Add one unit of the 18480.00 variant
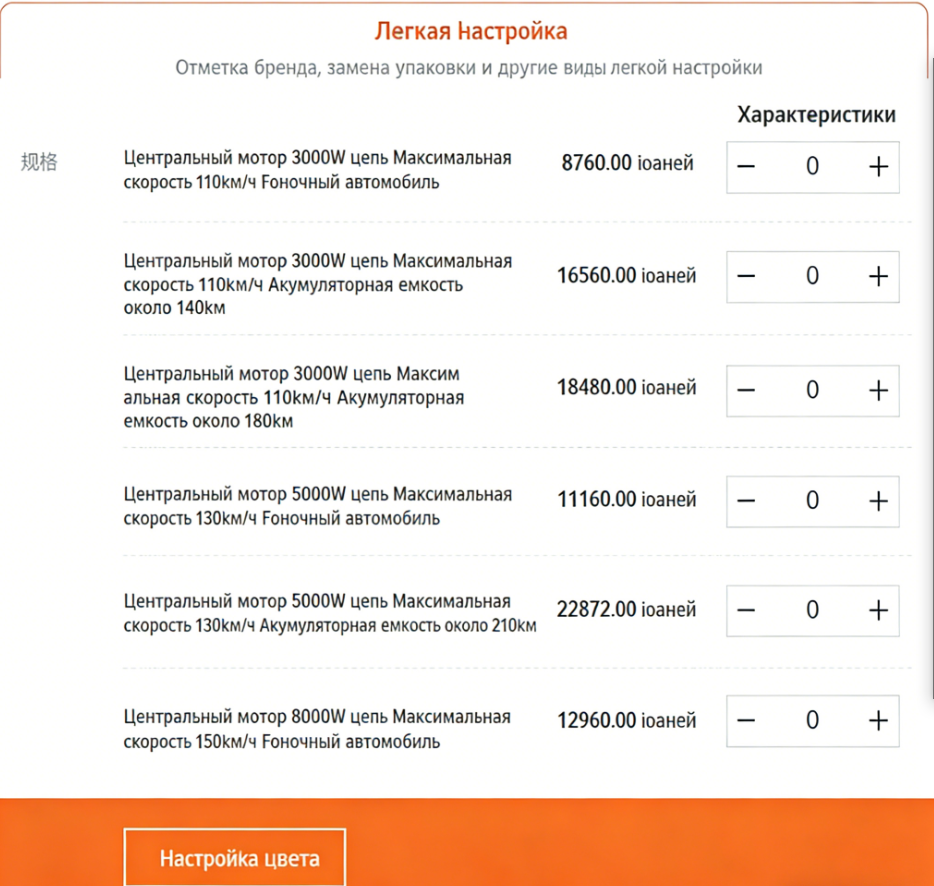This screenshot has width=934, height=886. 877,390
